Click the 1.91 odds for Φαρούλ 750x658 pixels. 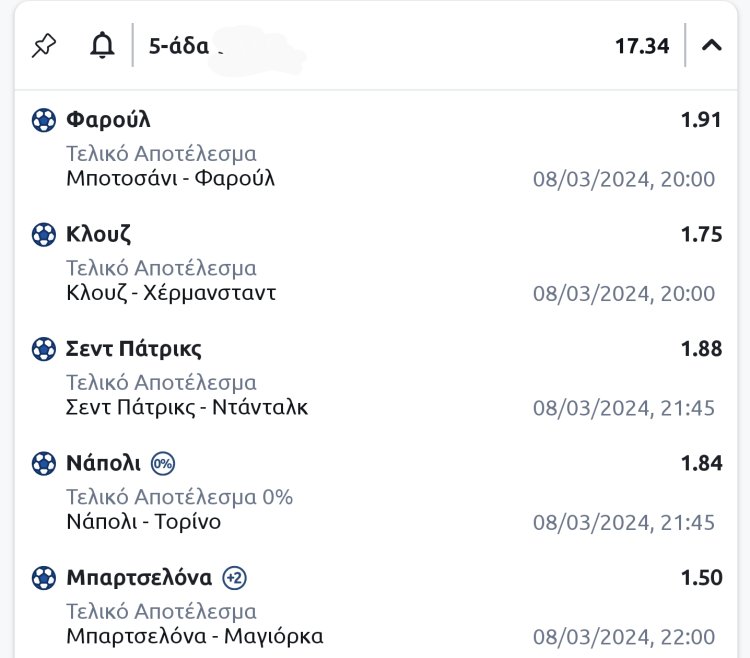click(701, 120)
